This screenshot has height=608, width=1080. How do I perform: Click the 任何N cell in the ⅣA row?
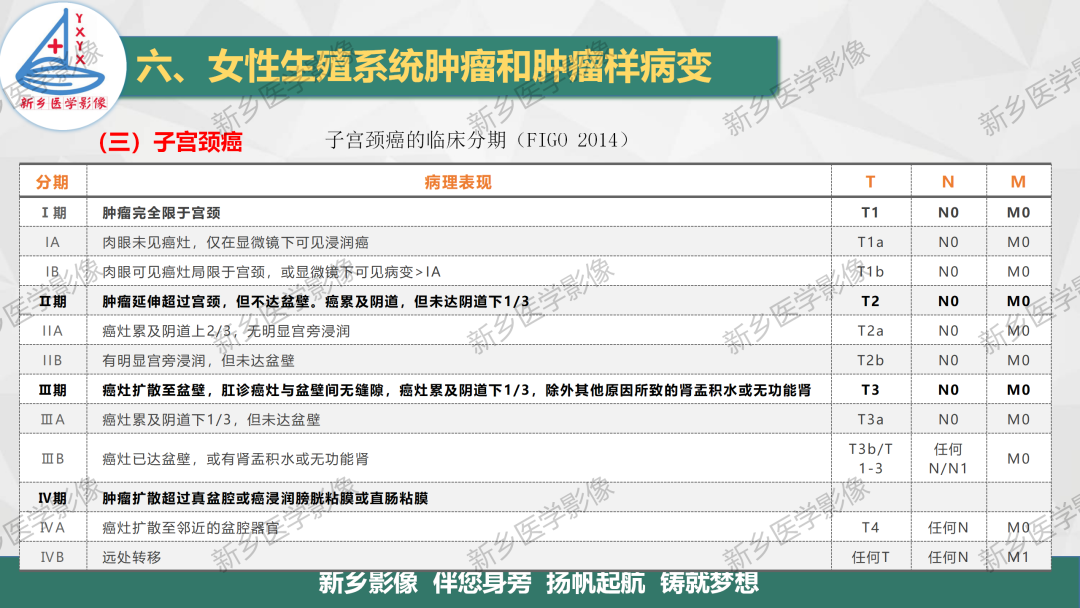pyautogui.click(x=948, y=528)
